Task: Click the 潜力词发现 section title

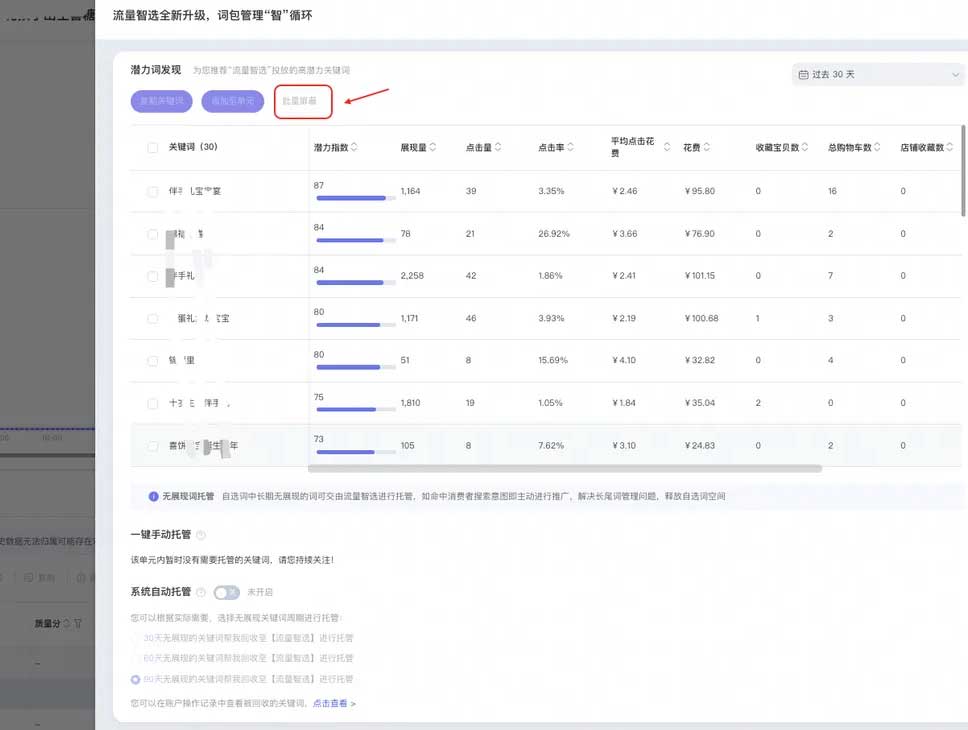Action: (156, 70)
